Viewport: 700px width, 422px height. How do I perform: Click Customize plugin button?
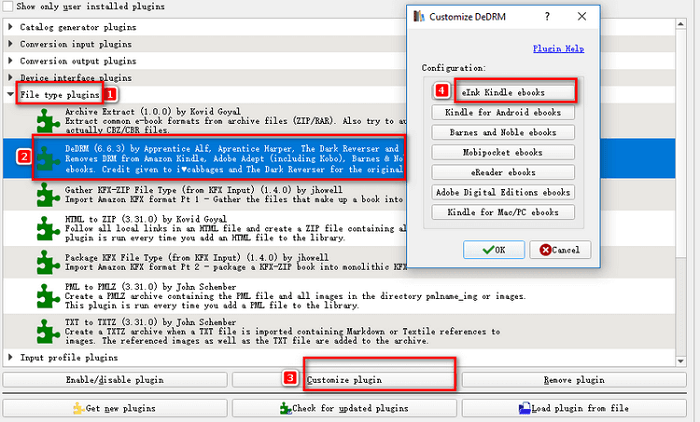coord(344,380)
